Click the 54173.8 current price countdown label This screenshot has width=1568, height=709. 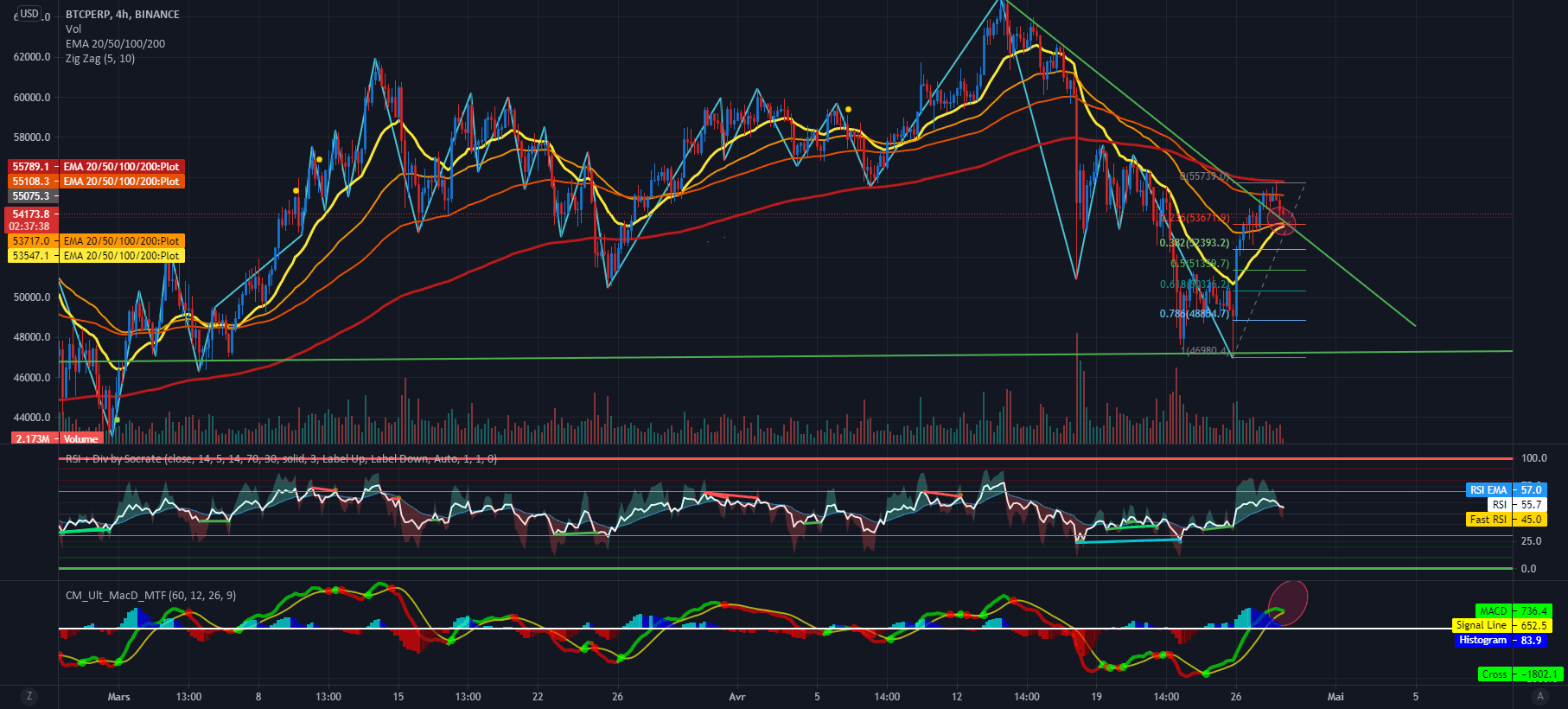pyautogui.click(x=32, y=220)
